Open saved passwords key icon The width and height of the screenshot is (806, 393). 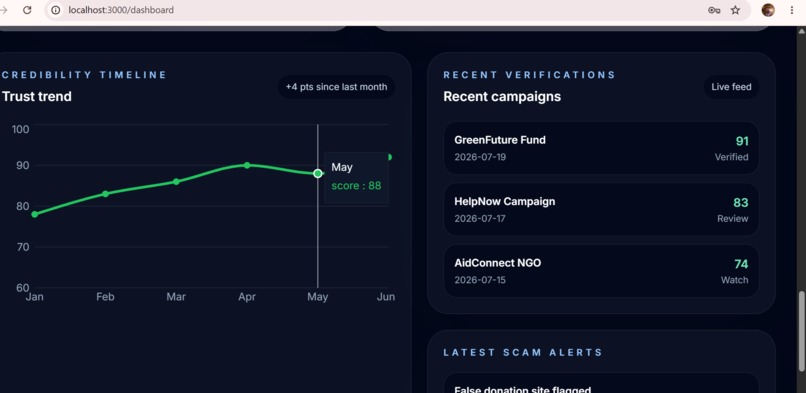click(x=713, y=10)
